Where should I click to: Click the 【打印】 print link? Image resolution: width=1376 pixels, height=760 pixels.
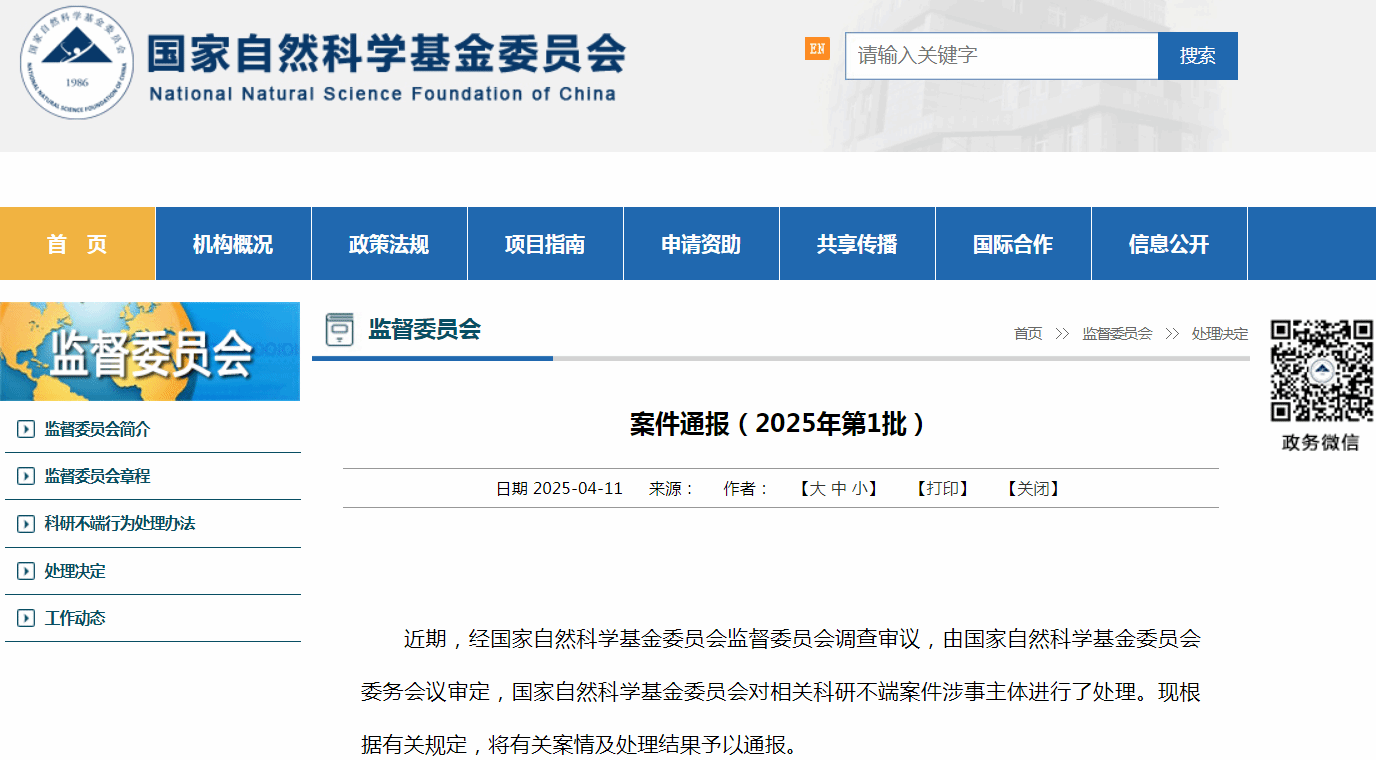[x=942, y=489]
